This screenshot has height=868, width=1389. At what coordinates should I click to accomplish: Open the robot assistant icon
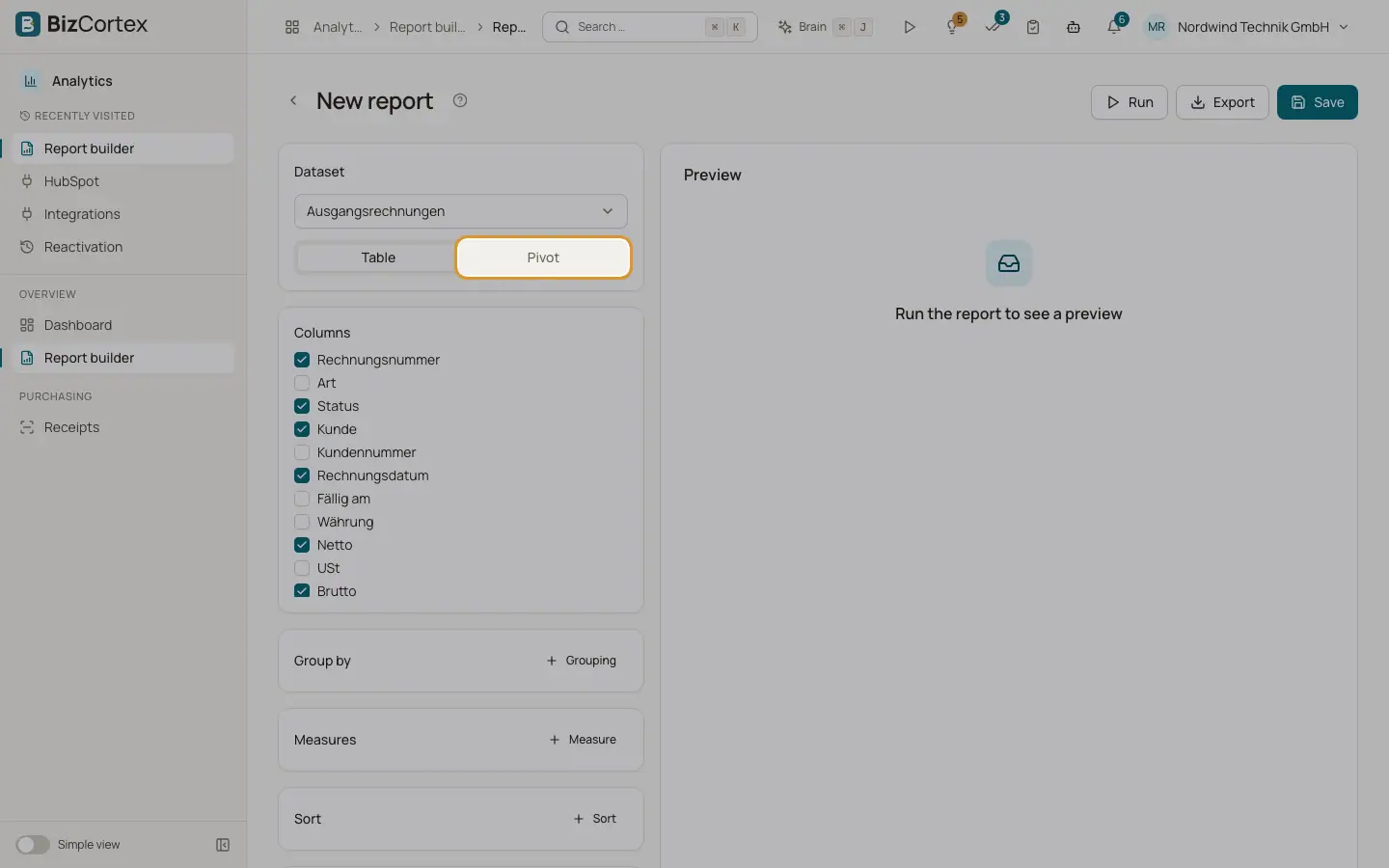click(x=1074, y=27)
